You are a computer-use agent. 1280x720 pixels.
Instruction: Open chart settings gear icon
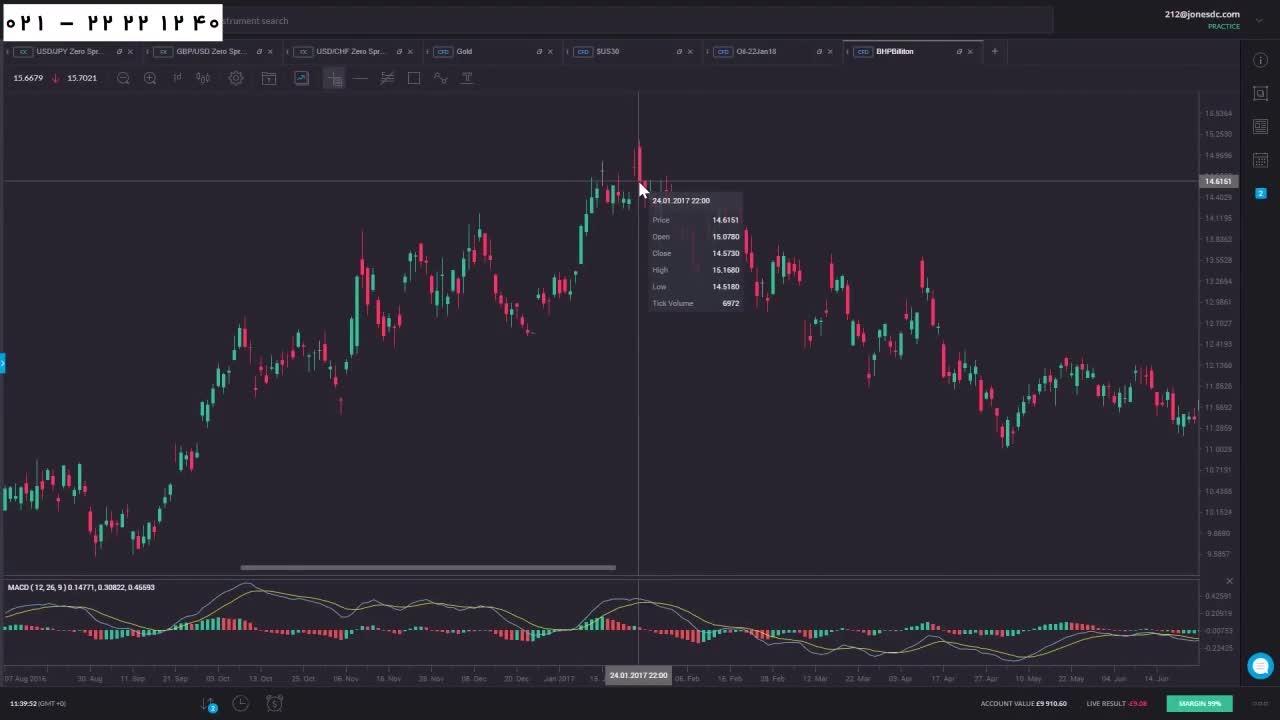tap(236, 78)
